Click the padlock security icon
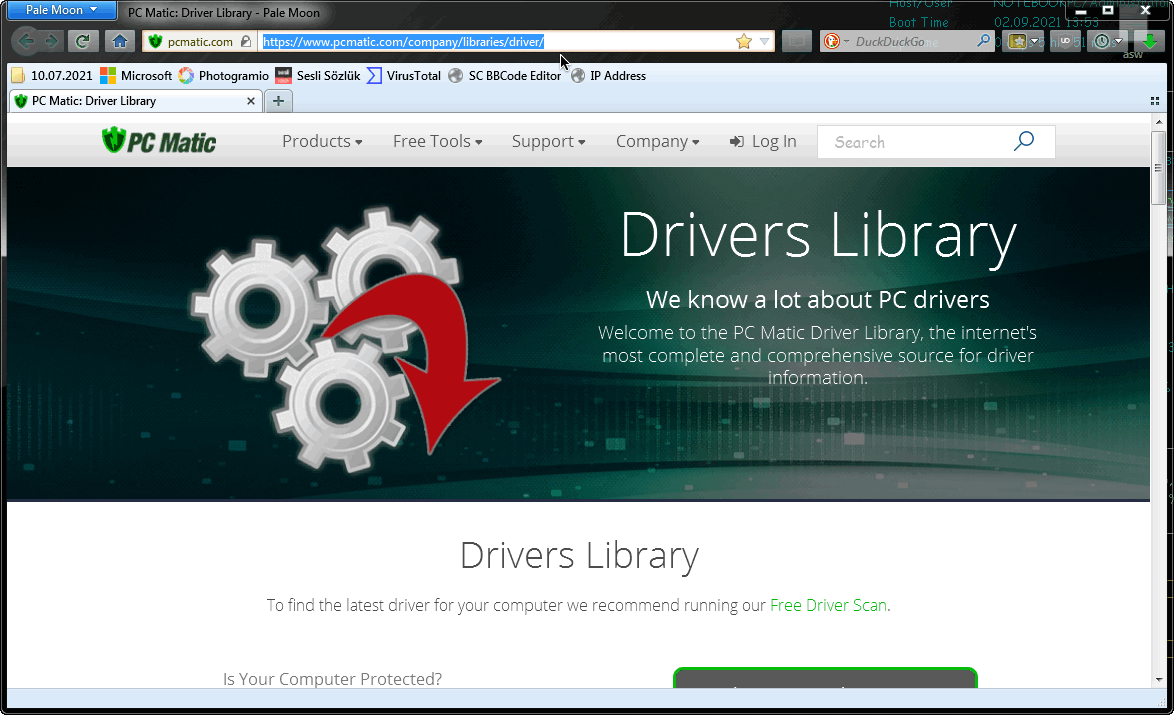The image size is (1174, 715). pos(246,41)
